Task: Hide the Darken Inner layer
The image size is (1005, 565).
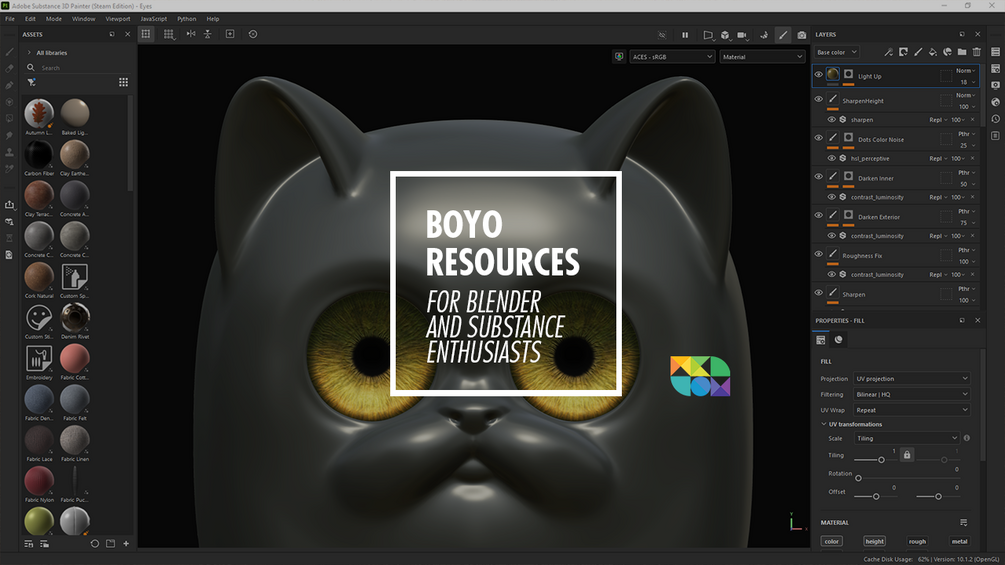Action: [x=818, y=176]
